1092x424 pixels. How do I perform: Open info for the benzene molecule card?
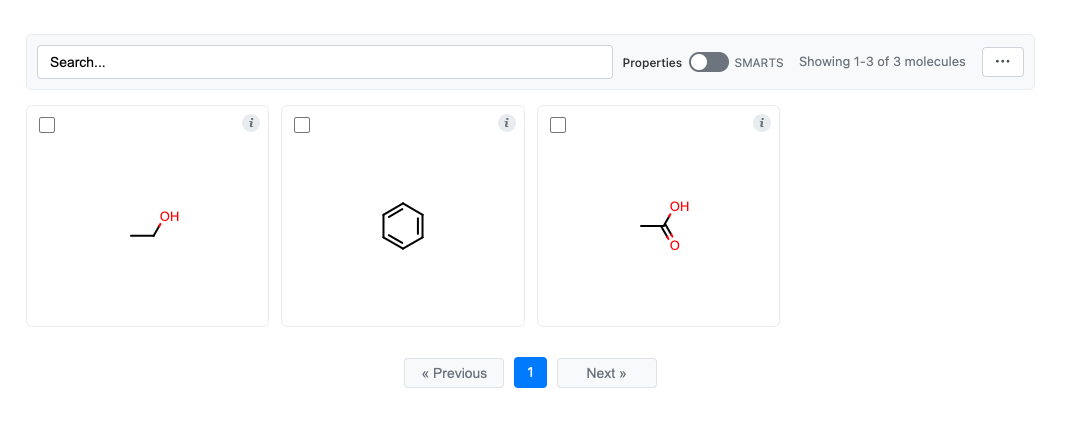(506, 123)
